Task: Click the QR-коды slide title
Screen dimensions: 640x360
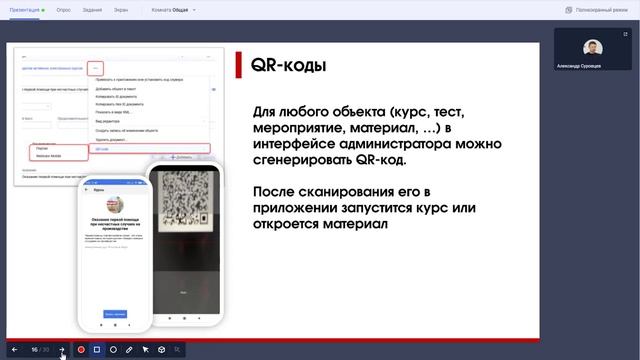Action: [x=288, y=65]
